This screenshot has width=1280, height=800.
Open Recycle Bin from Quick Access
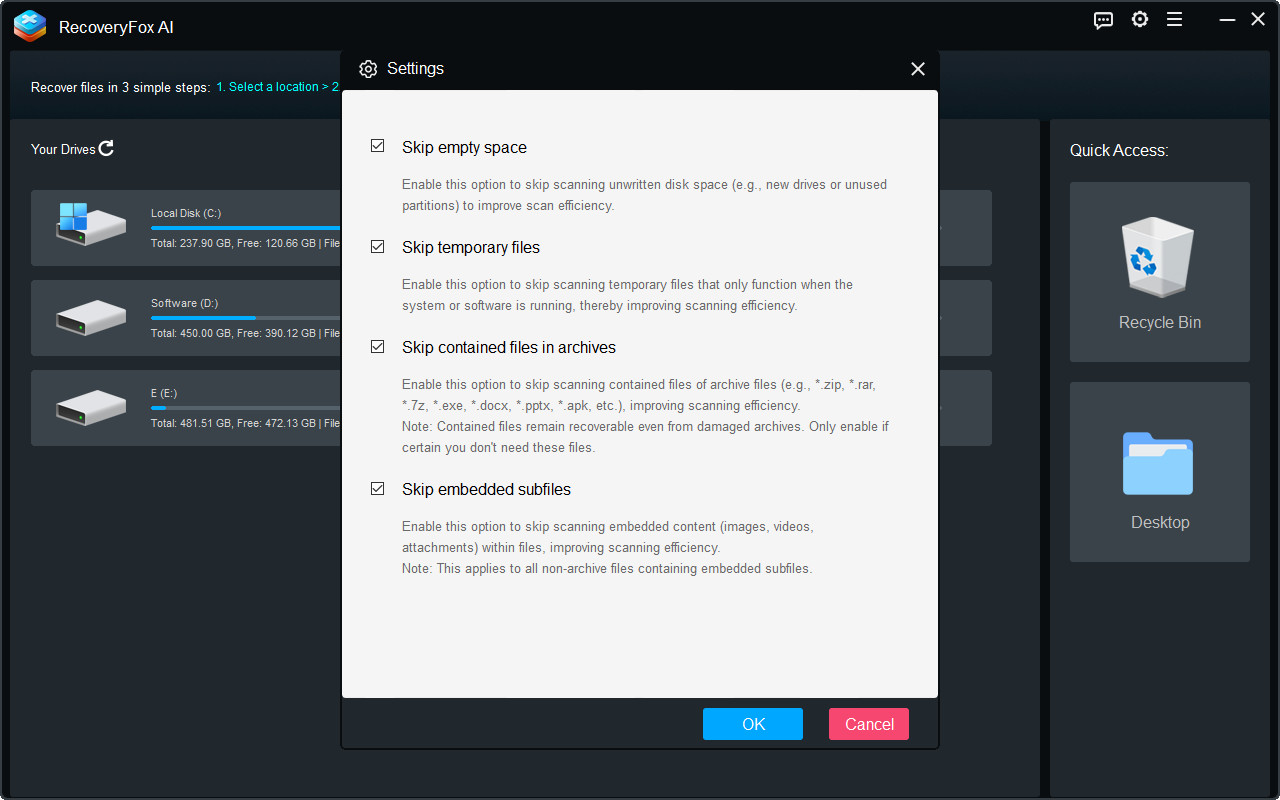[1159, 258]
